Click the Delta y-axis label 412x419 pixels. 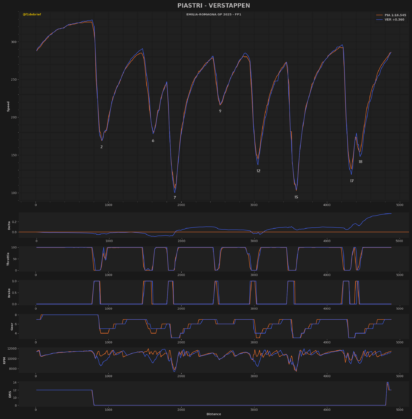pos(9,226)
